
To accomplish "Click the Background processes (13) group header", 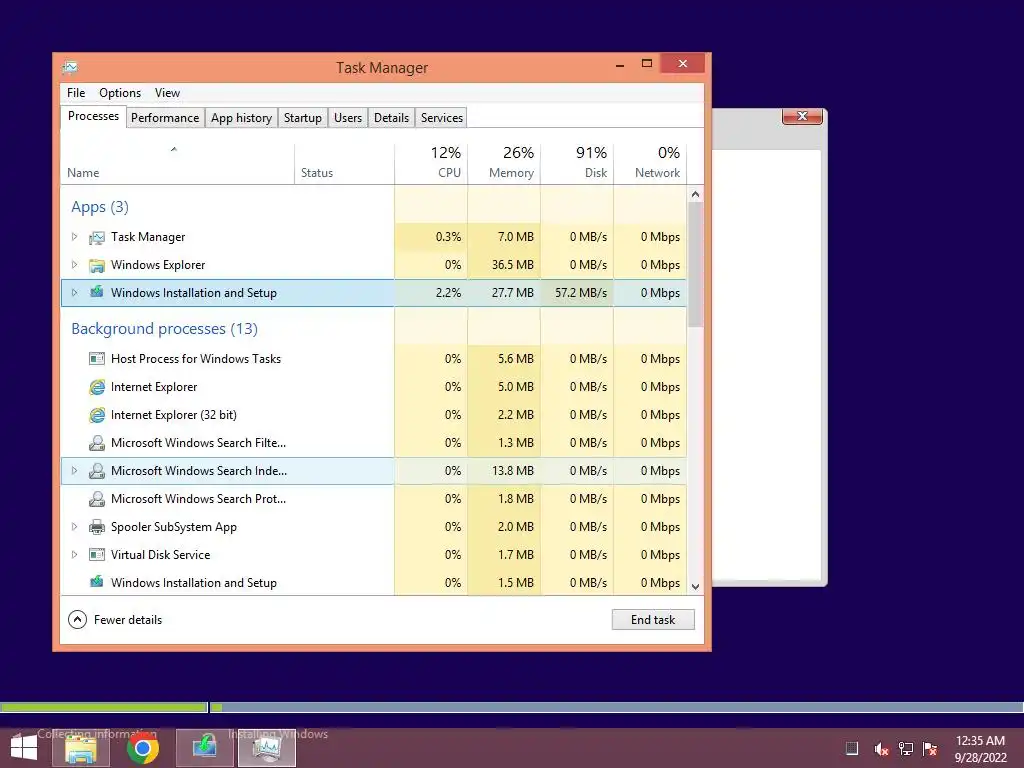I will click(165, 328).
